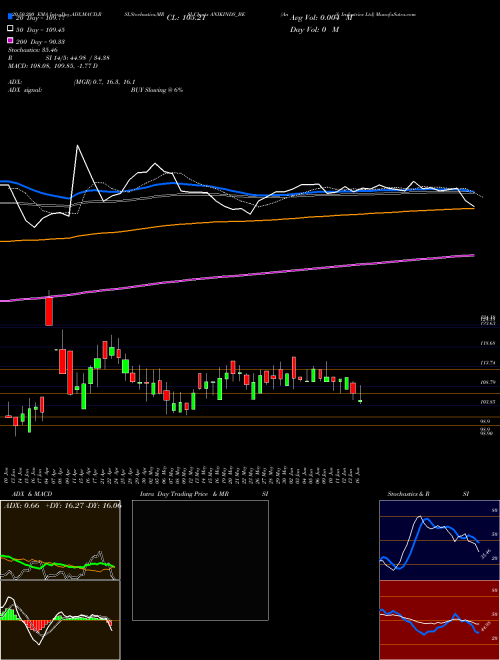The width and height of the screenshot is (500, 660).
Task: Open the empty Intra Day Trading Price panel
Action: pyautogui.click(x=200, y=560)
